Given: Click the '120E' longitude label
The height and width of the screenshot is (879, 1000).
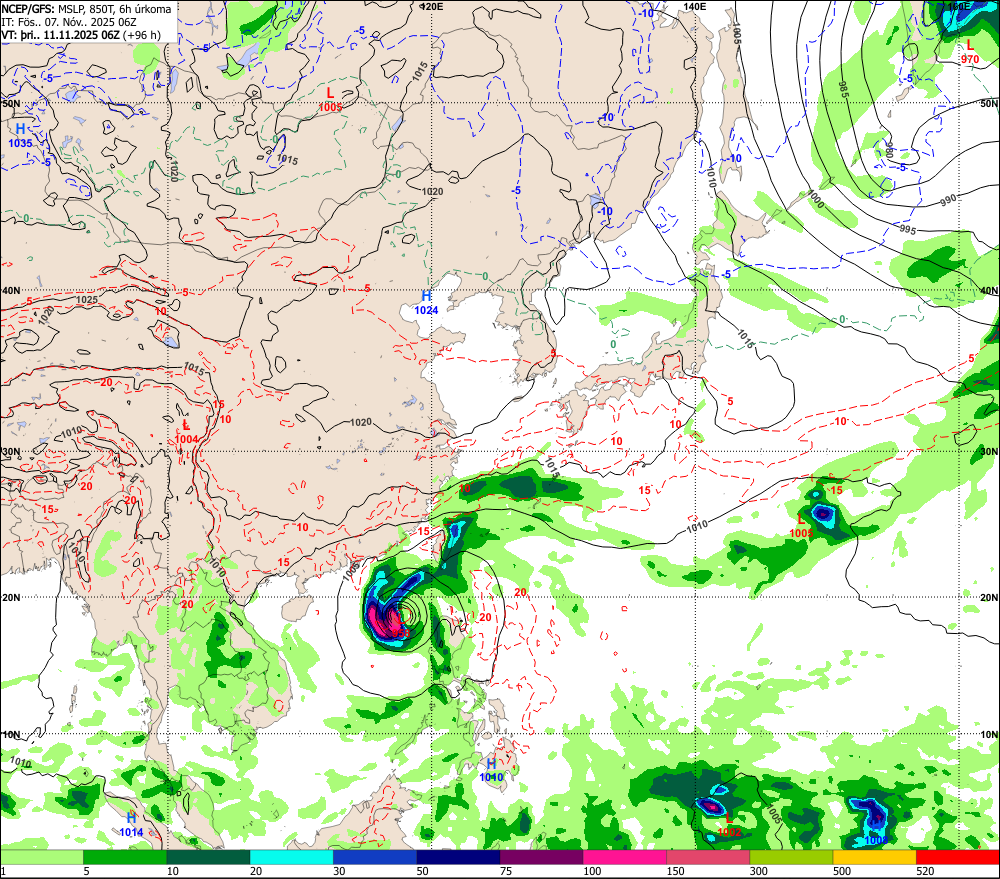Looking at the screenshot, I should coord(432,6).
